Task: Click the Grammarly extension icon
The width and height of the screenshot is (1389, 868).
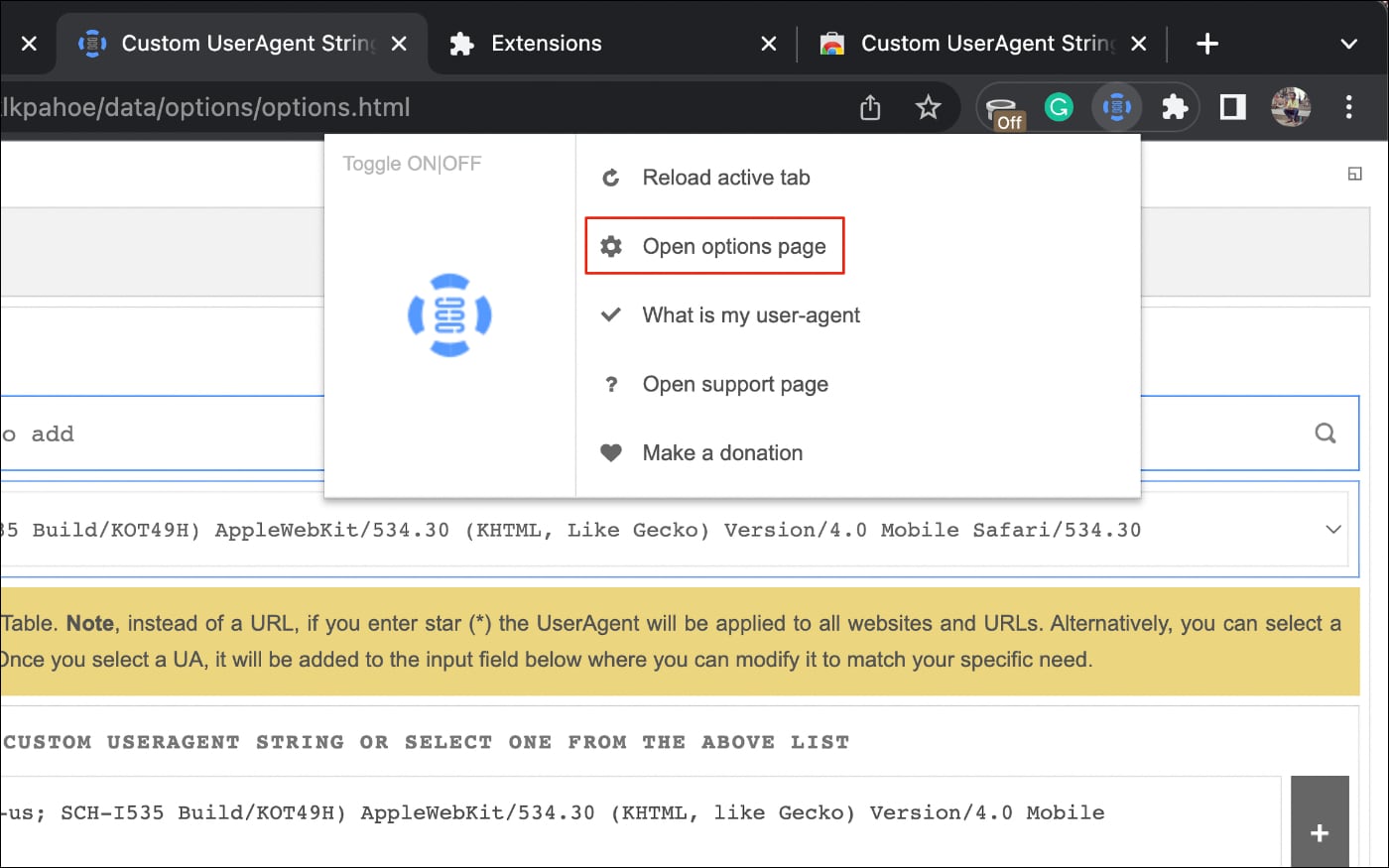Action: [x=1059, y=107]
